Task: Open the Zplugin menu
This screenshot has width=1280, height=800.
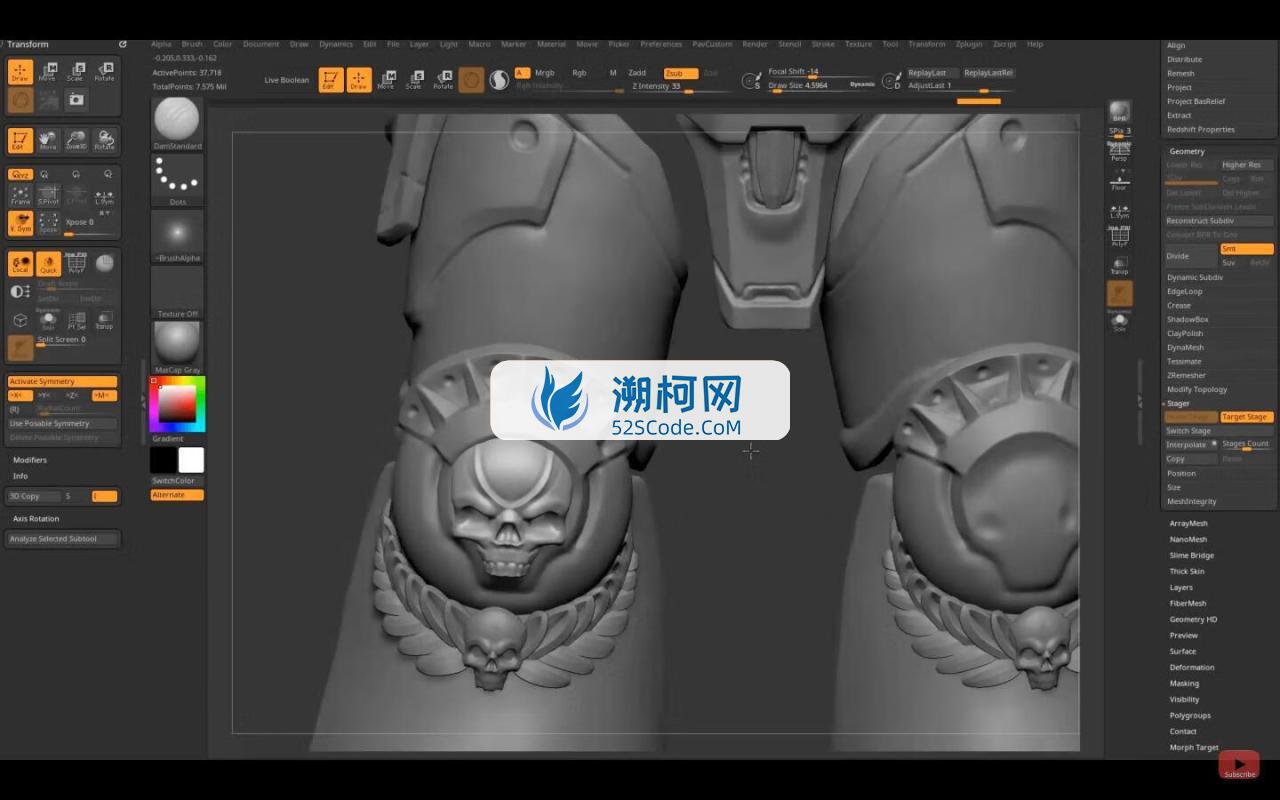Action: [x=969, y=44]
